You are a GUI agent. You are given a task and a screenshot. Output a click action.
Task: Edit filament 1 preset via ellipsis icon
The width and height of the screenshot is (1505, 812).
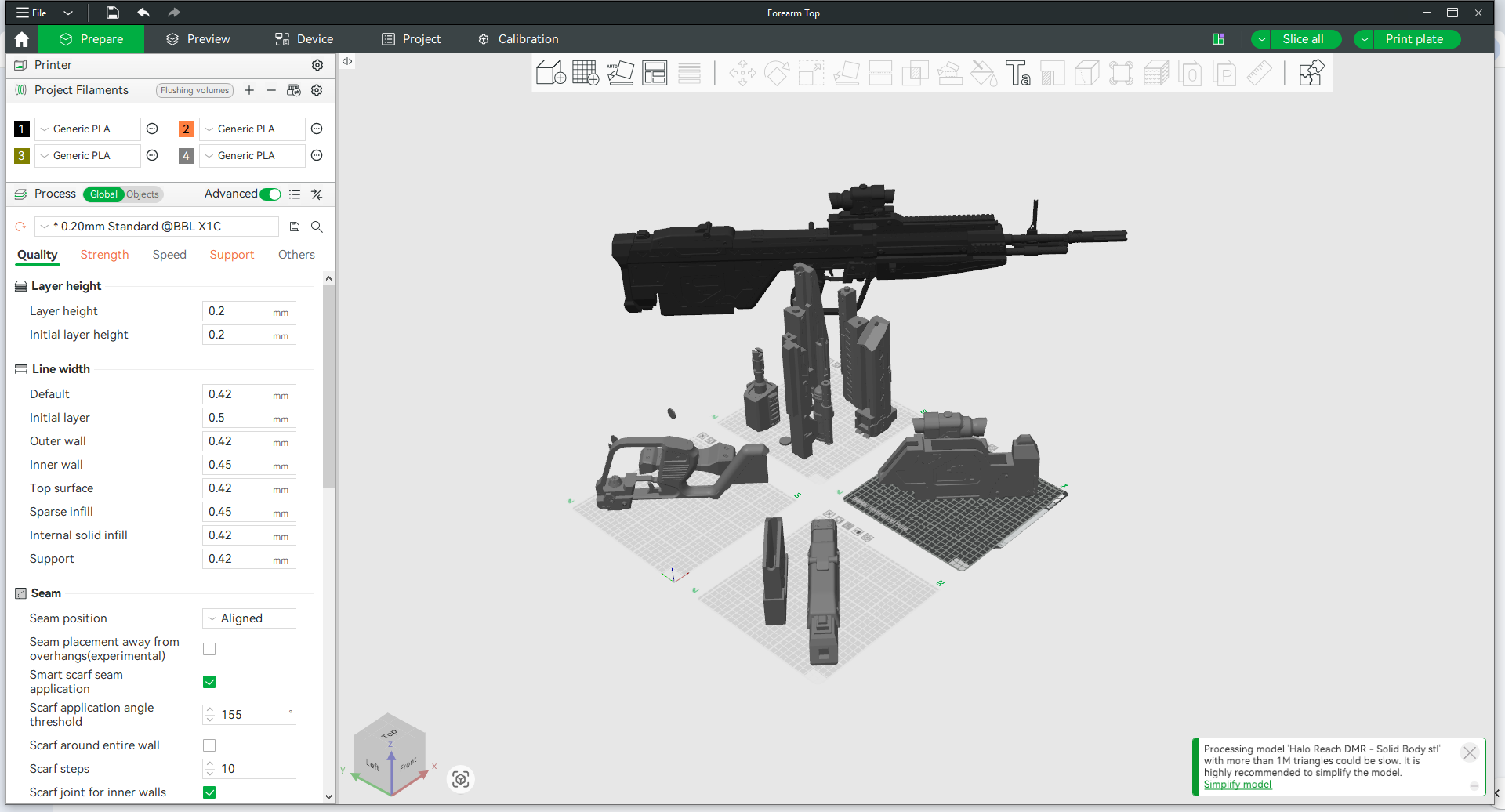pyautogui.click(x=153, y=129)
